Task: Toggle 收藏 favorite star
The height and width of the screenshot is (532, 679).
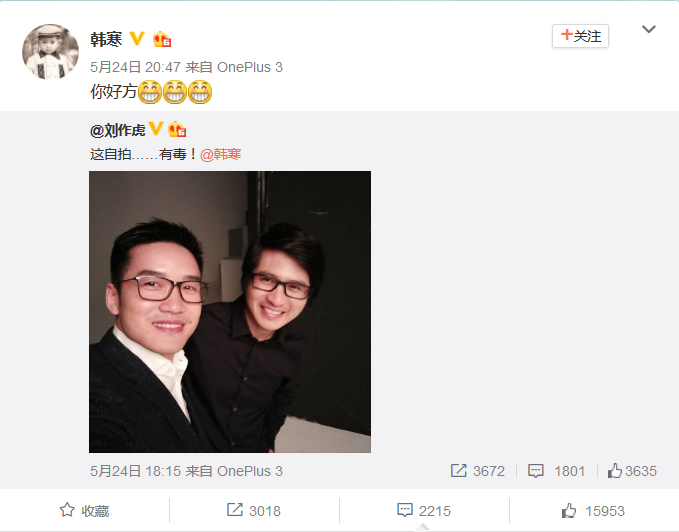Action: coord(84,511)
